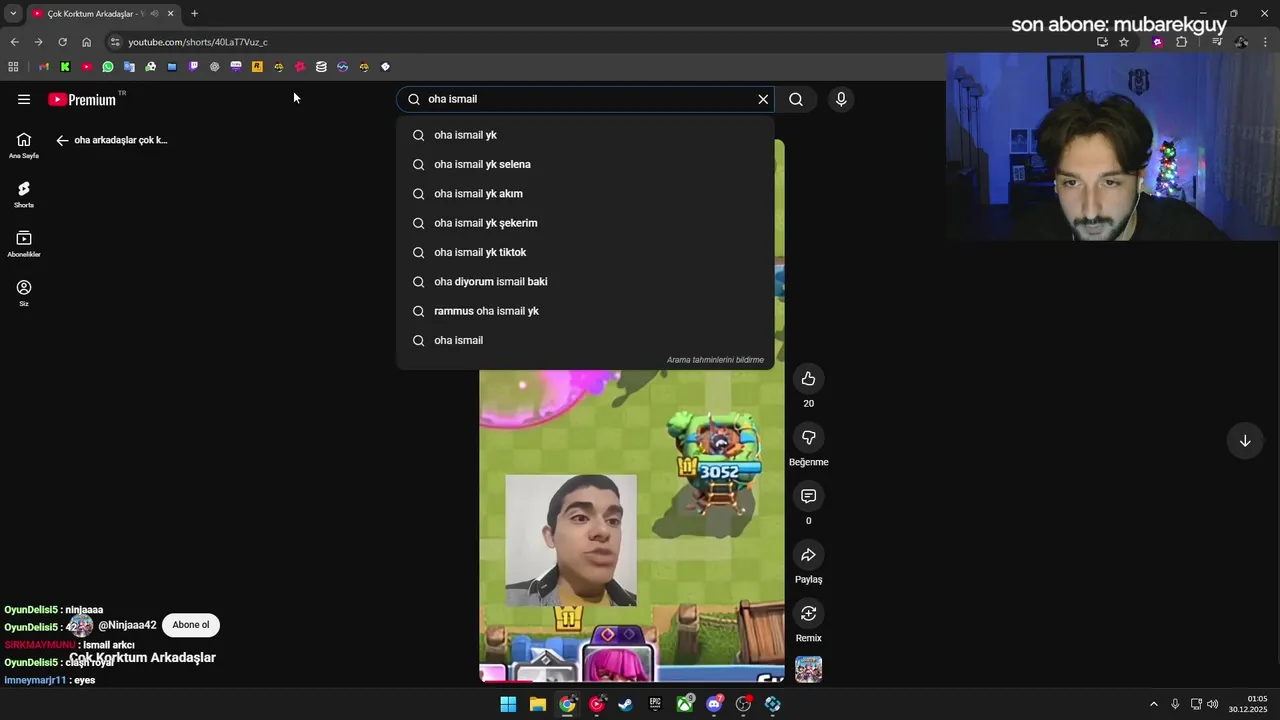This screenshot has height=720, width=1280.
Task: Click the YouTube Premium logo
Action: tap(83, 99)
